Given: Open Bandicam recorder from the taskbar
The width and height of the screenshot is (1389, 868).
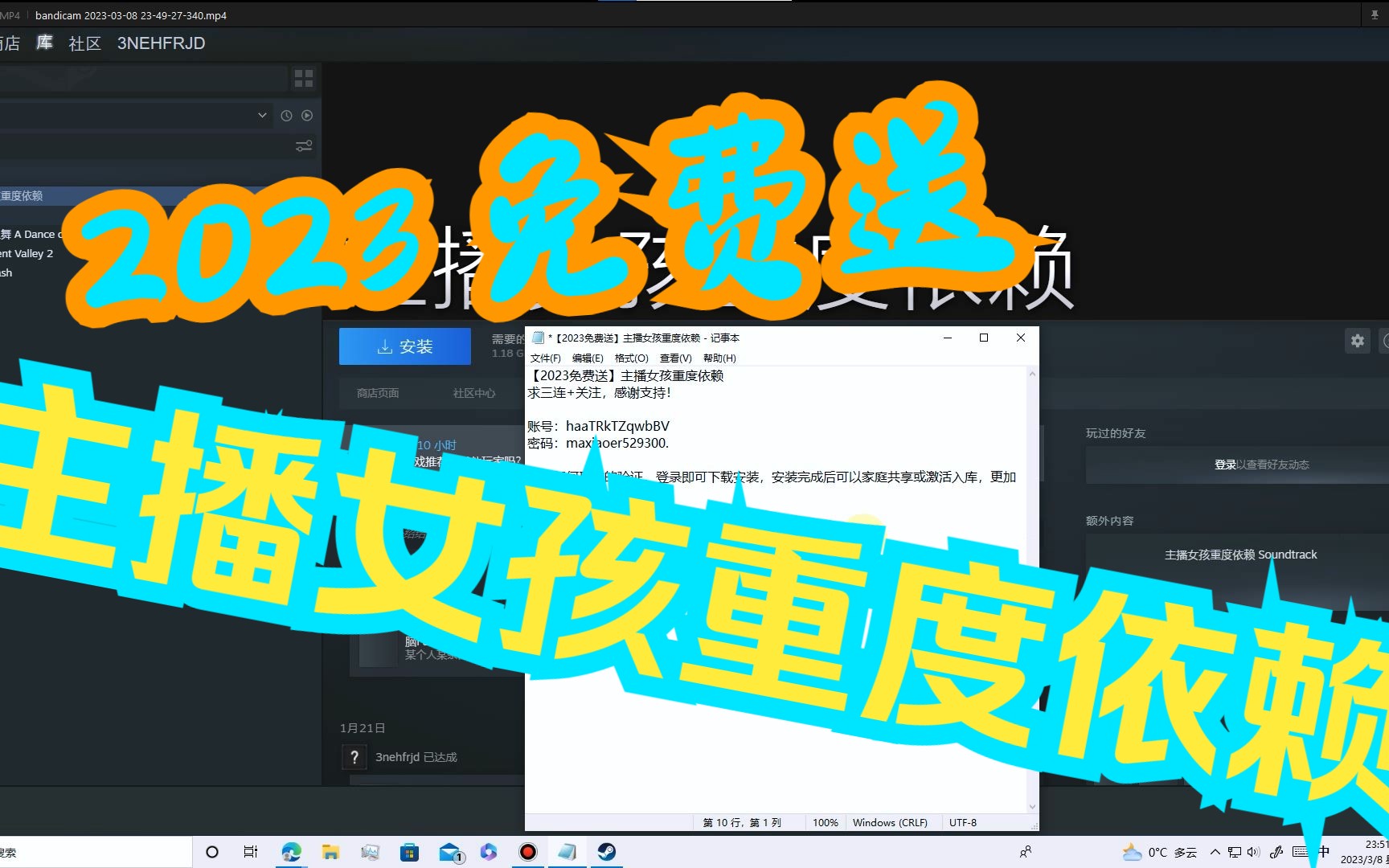Looking at the screenshot, I should click(528, 852).
